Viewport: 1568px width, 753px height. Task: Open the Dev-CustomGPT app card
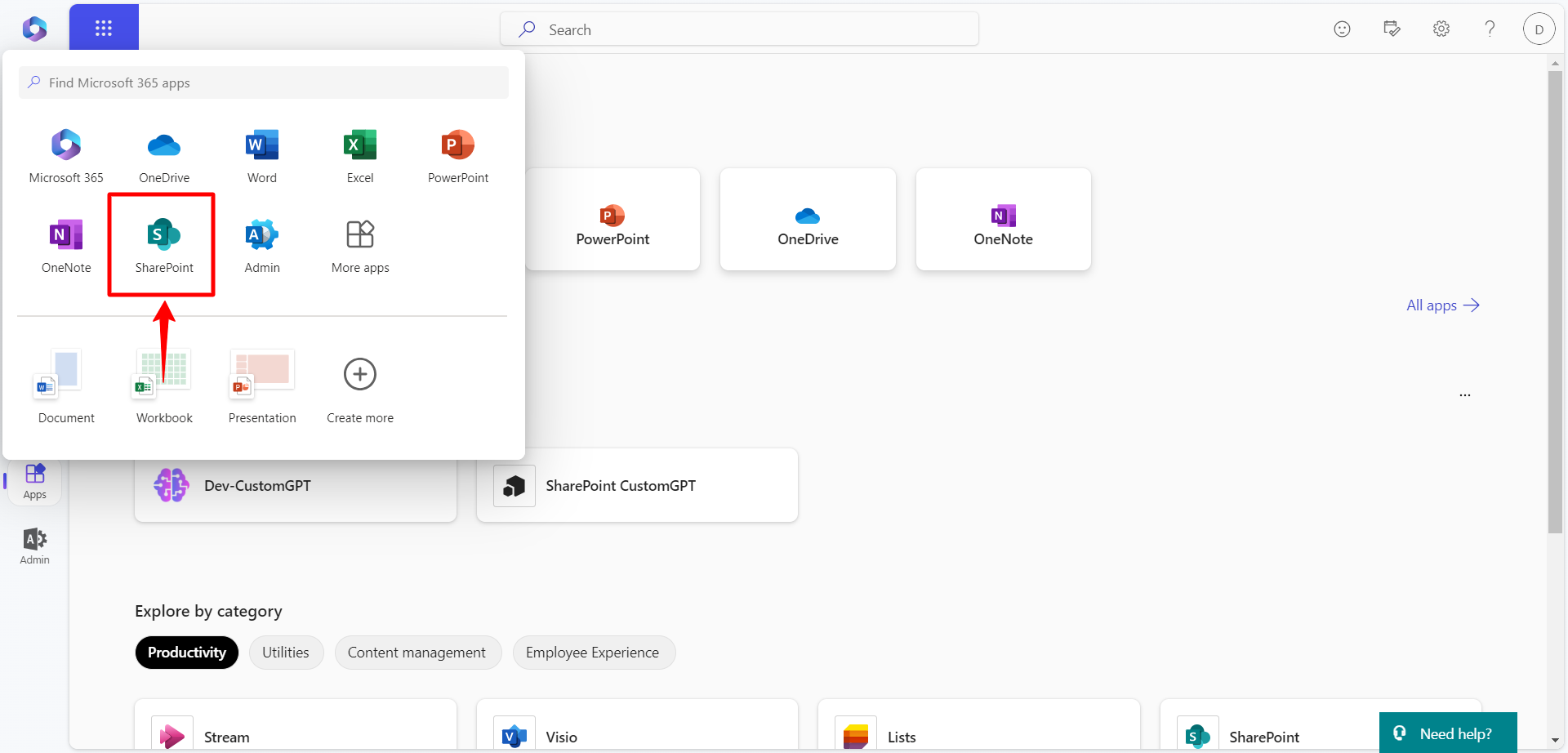pyautogui.click(x=296, y=486)
